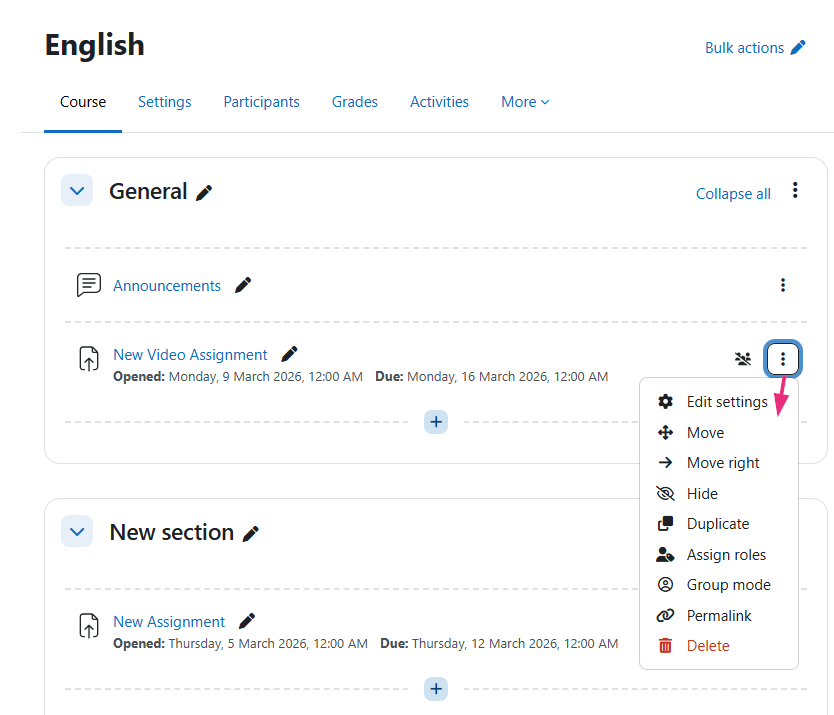Rename New Assignment via pencil icon

pyautogui.click(x=247, y=621)
